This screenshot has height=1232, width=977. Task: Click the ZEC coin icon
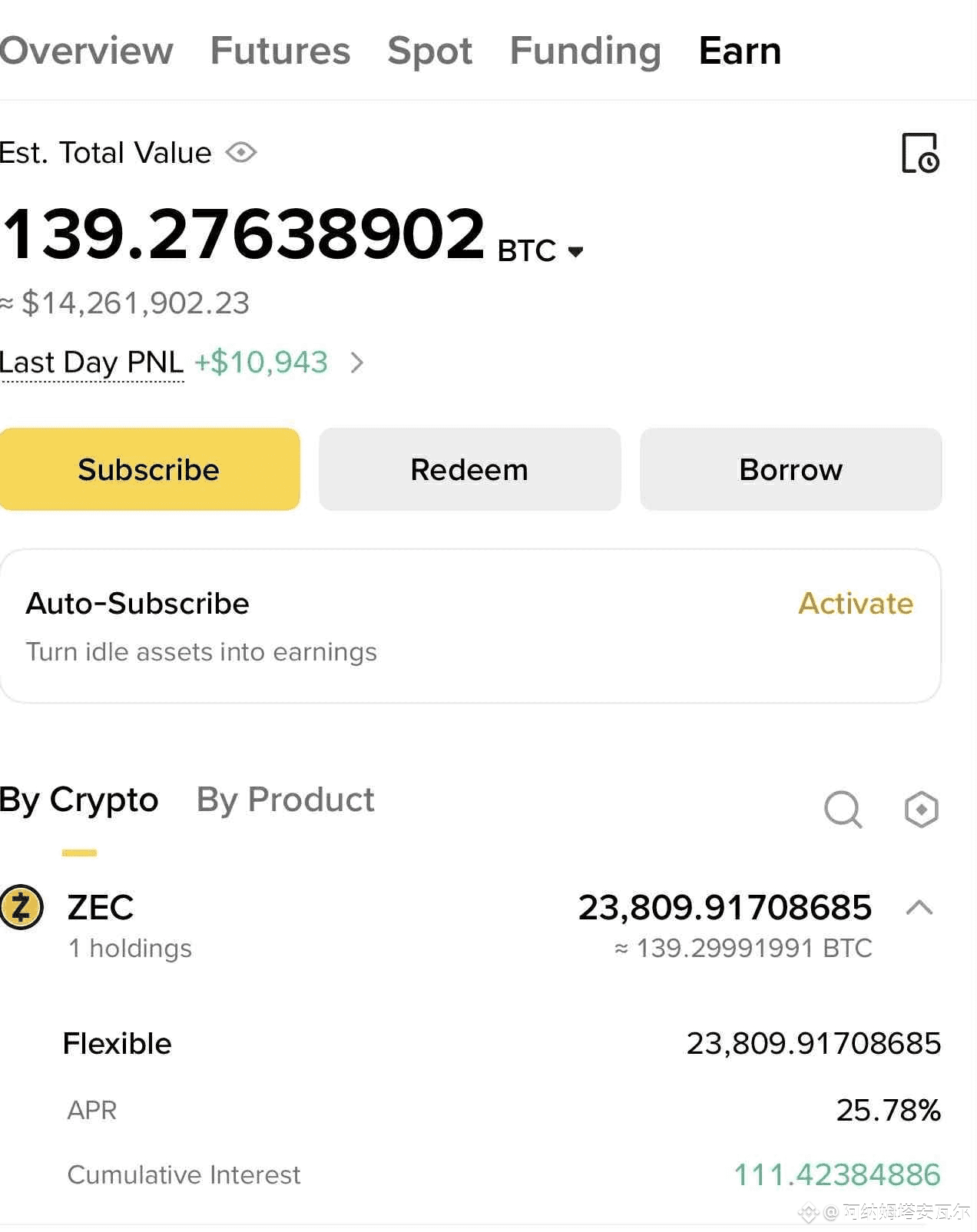click(22, 907)
